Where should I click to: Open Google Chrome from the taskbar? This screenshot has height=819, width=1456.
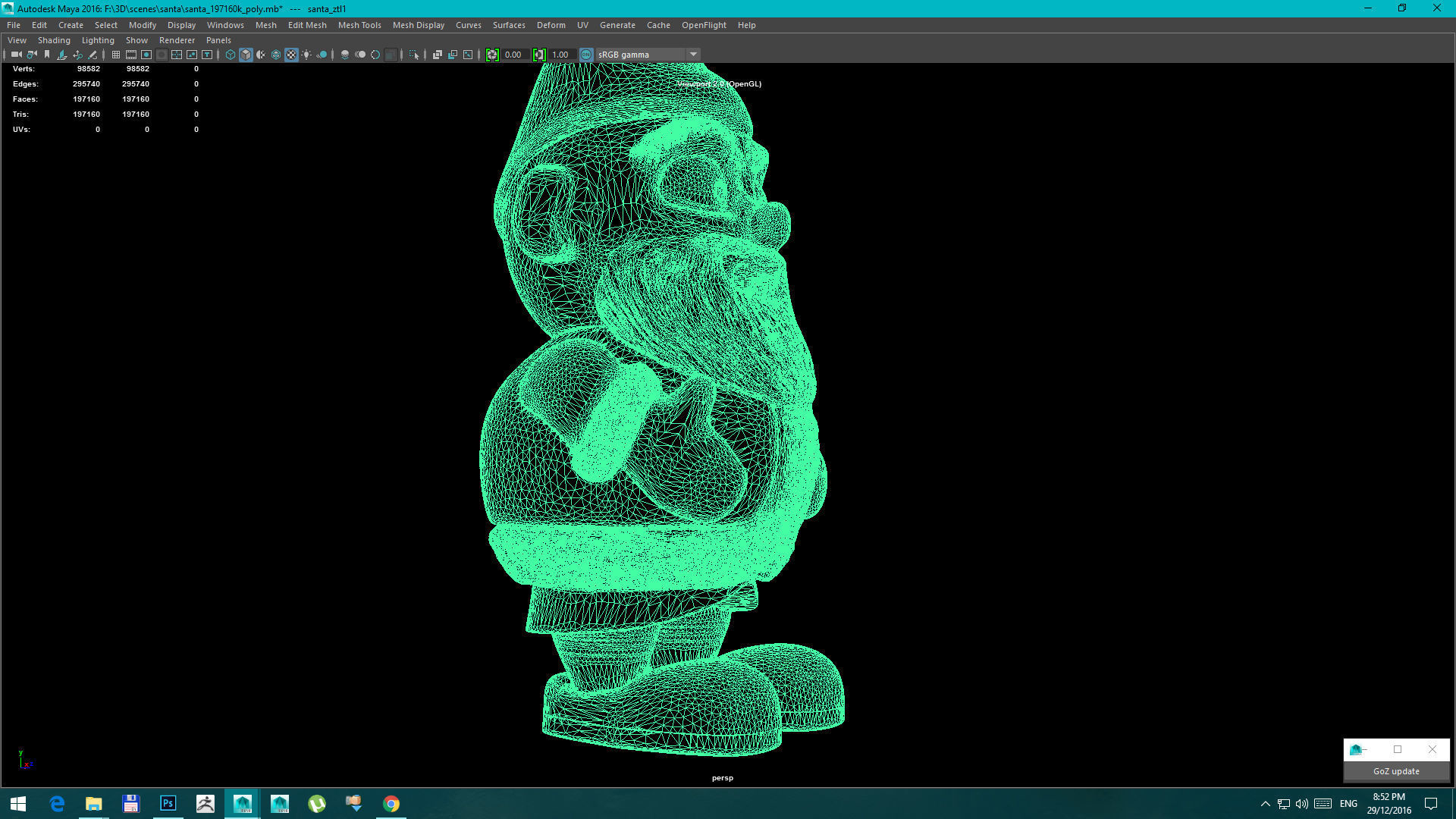point(391,803)
